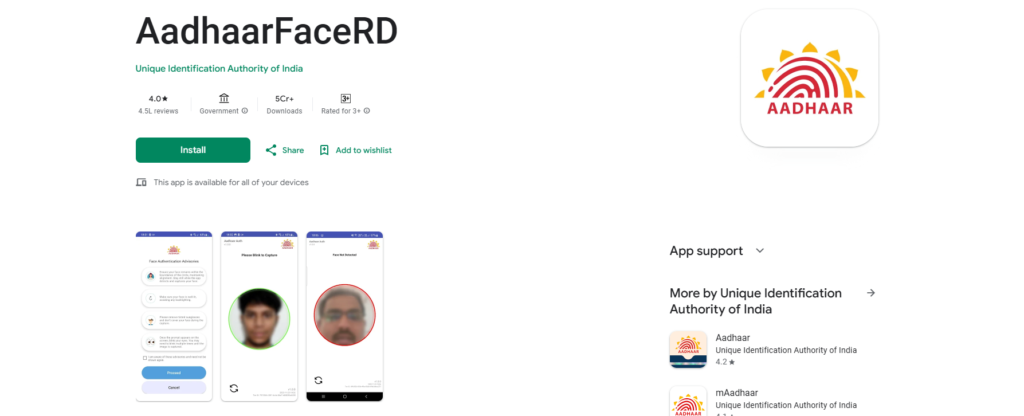Click the Government info icon
This screenshot has width=1024, height=416.
point(245,111)
